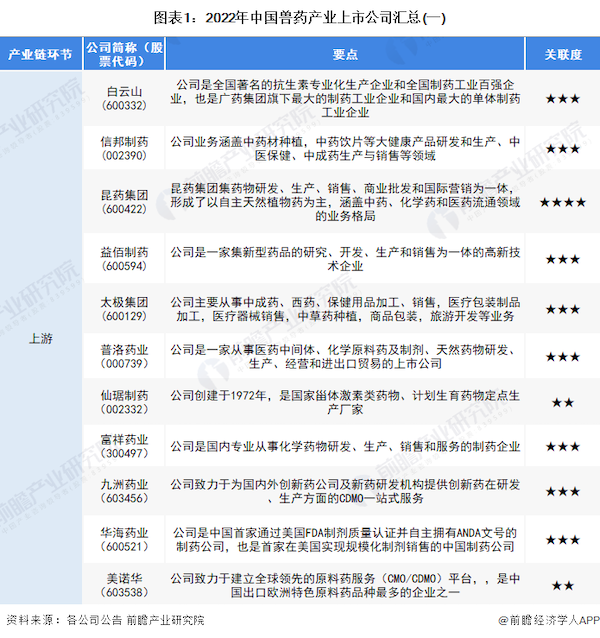Click the three-star rating for 华海药业

pyautogui.click(x=563, y=540)
